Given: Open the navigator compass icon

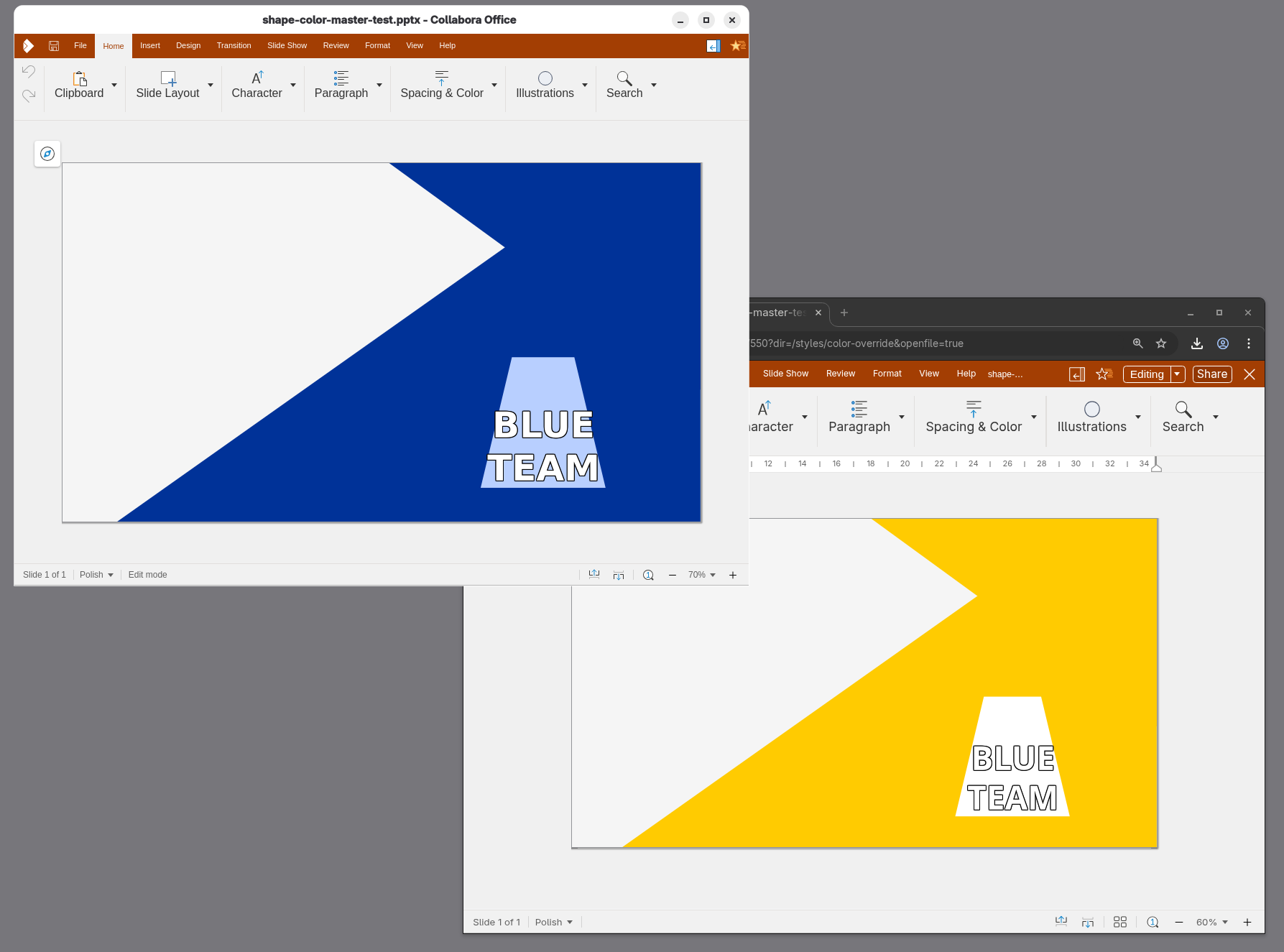Looking at the screenshot, I should 47,154.
